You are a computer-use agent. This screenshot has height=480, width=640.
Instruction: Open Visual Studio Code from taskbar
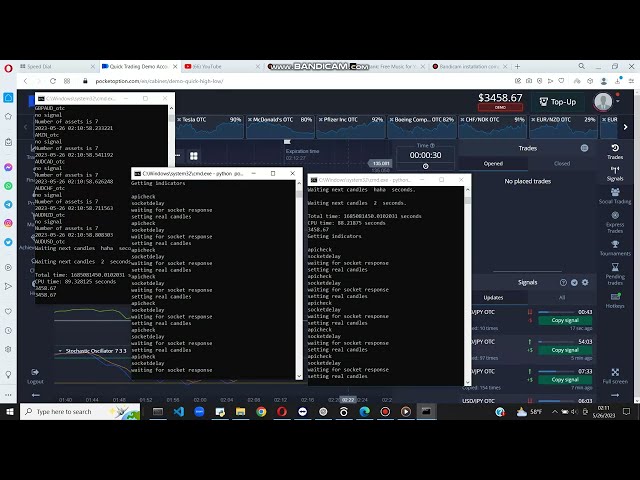click(178, 412)
